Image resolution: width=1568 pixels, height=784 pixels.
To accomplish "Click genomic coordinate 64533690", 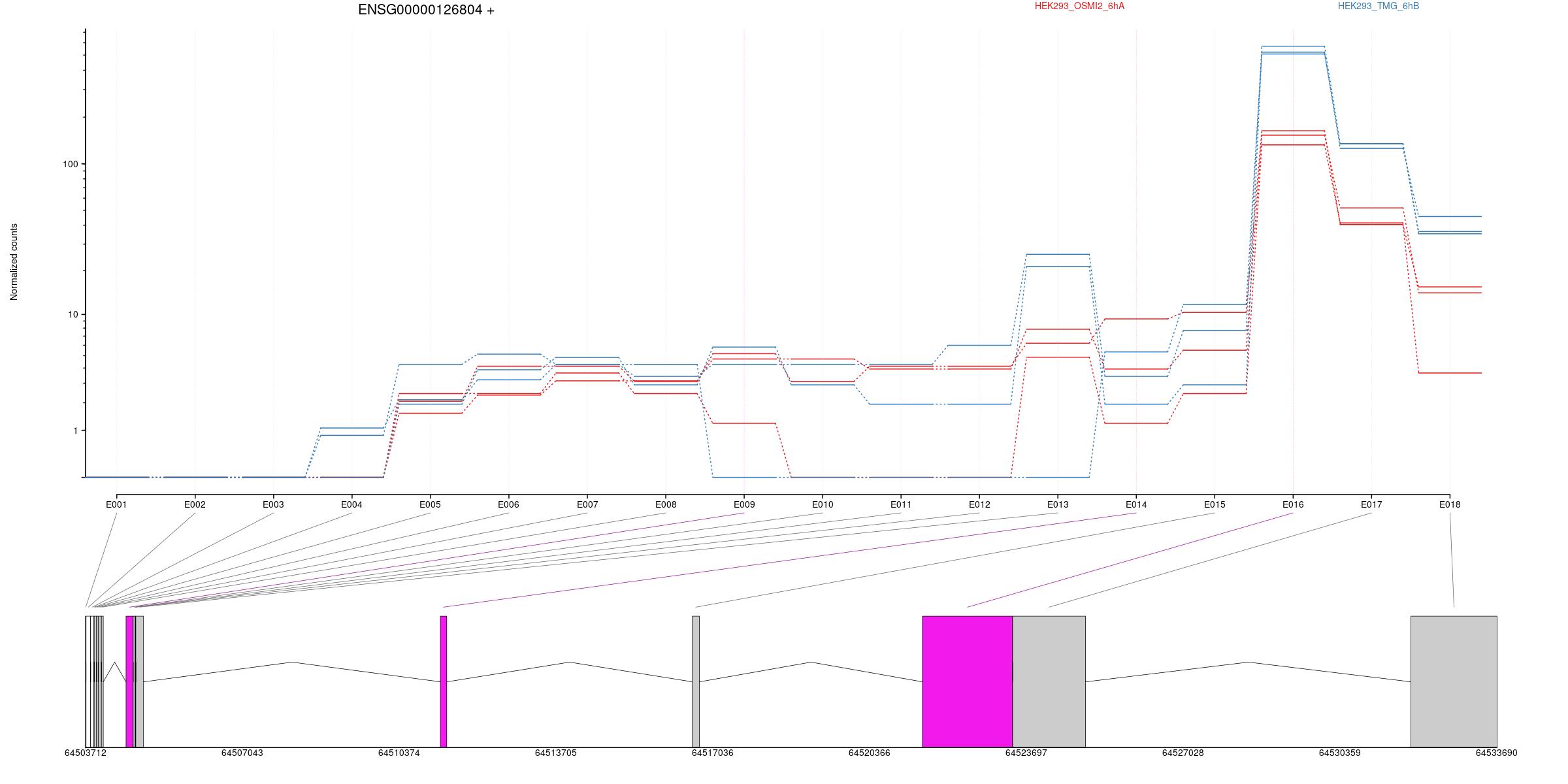I will pos(1497,753).
